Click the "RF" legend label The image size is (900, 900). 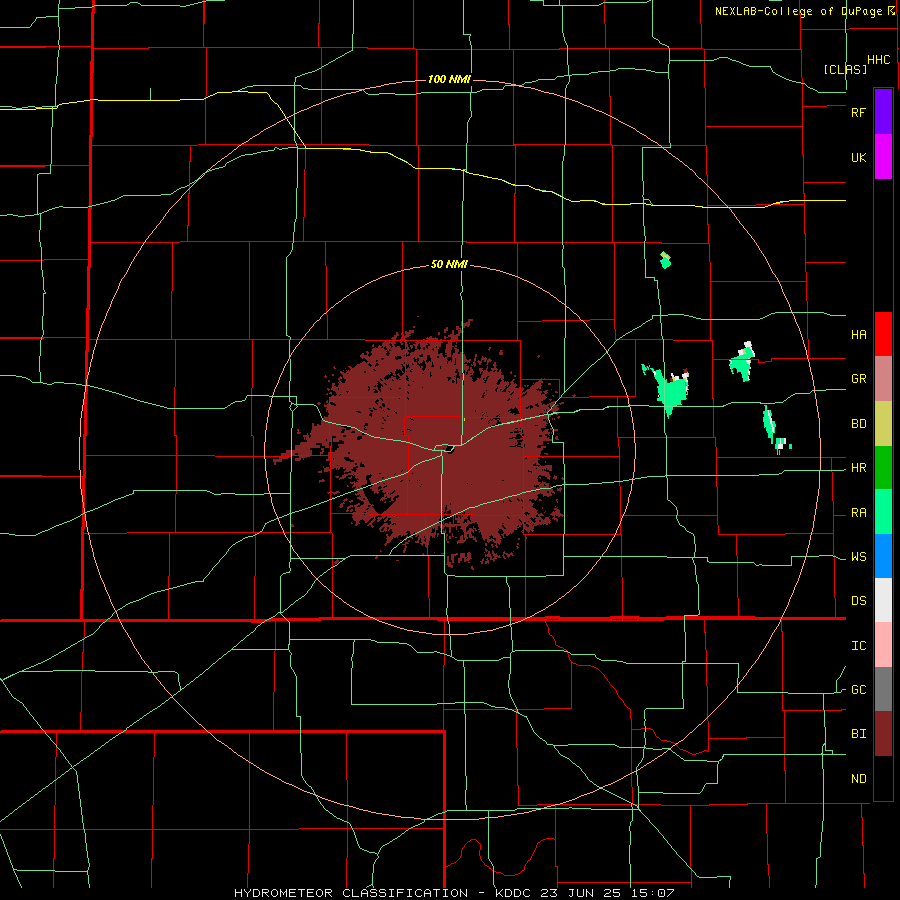click(x=858, y=112)
